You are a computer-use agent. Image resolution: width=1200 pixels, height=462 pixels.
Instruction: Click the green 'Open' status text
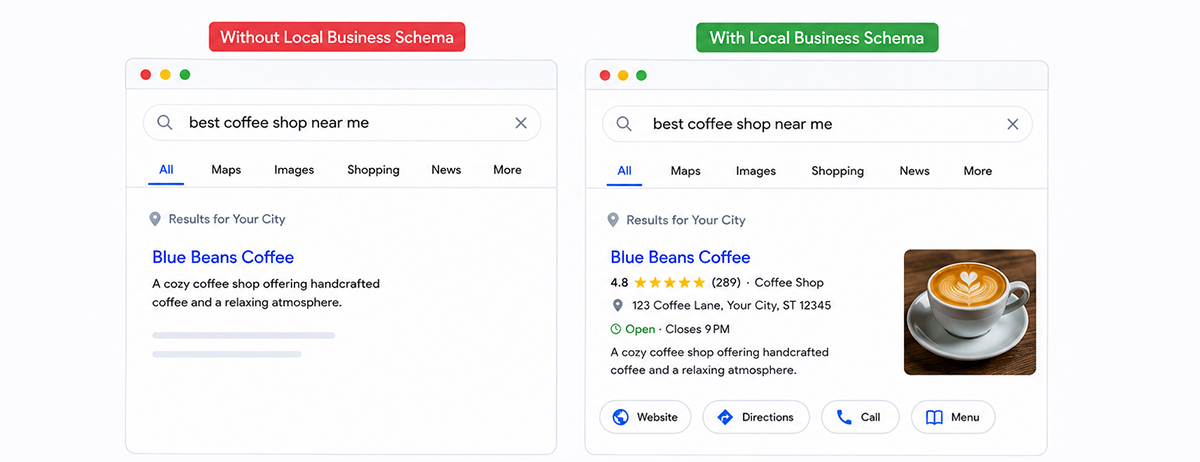point(640,329)
